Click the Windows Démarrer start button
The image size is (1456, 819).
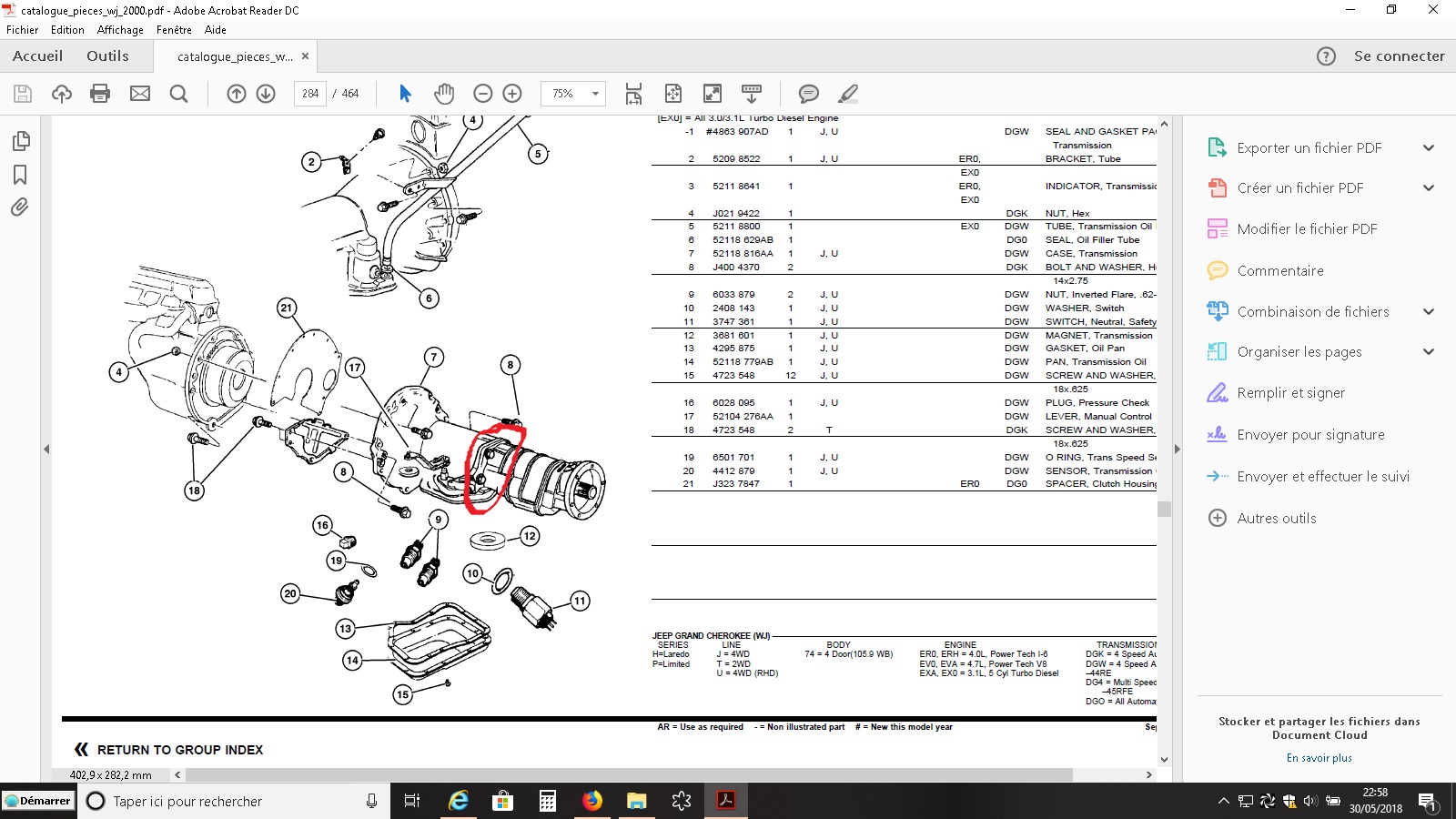pyautogui.click(x=37, y=801)
